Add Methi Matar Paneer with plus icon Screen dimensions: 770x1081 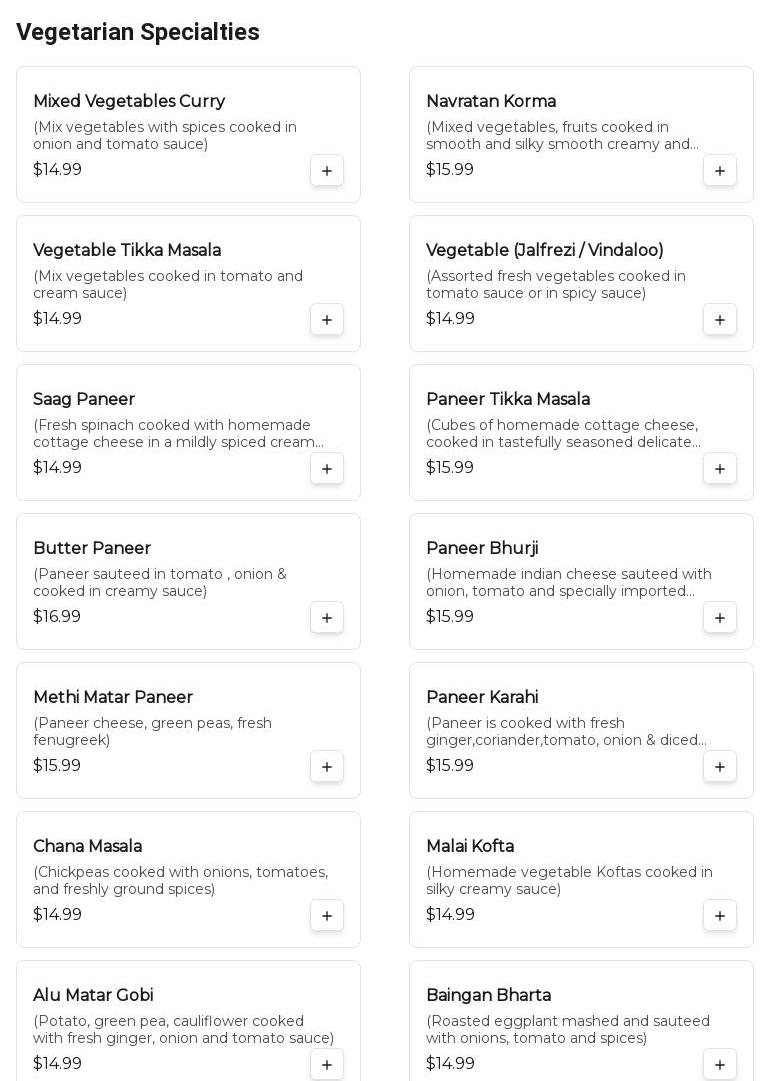[x=327, y=766]
